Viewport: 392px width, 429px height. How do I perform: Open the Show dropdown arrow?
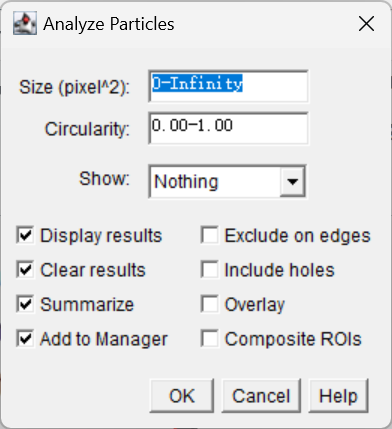(292, 182)
